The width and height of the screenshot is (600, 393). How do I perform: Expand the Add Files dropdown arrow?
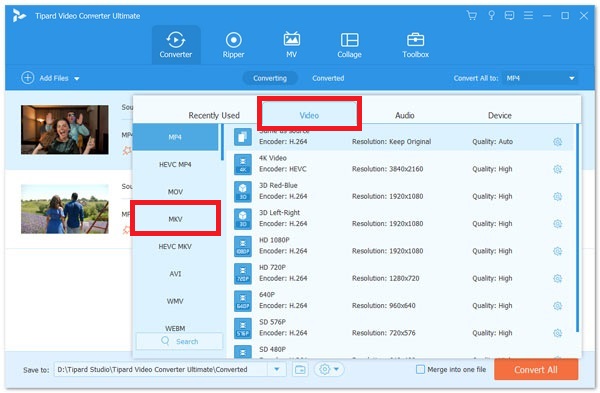coord(77,79)
